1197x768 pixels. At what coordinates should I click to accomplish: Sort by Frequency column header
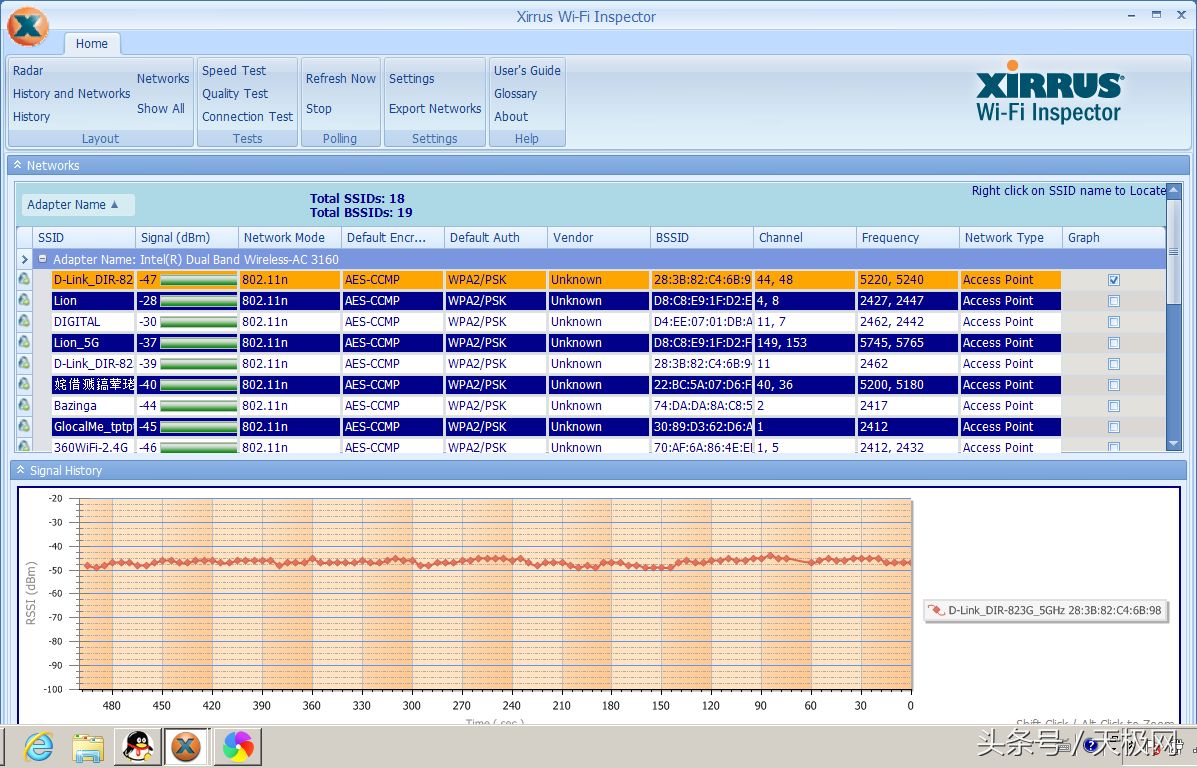click(x=908, y=237)
